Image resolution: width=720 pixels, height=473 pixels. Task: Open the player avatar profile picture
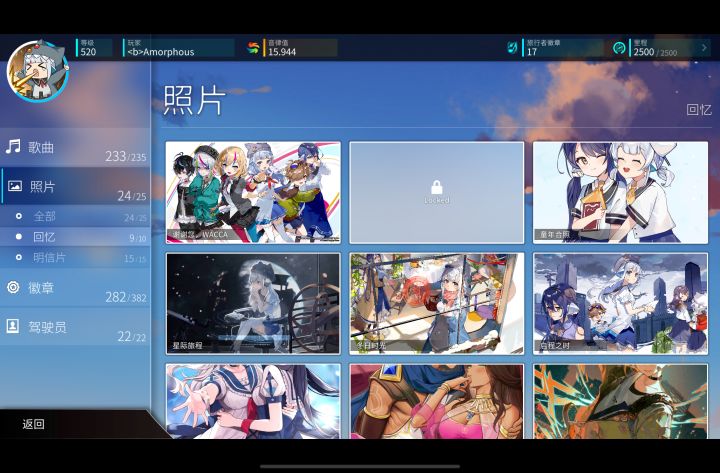pyautogui.click(x=38, y=71)
